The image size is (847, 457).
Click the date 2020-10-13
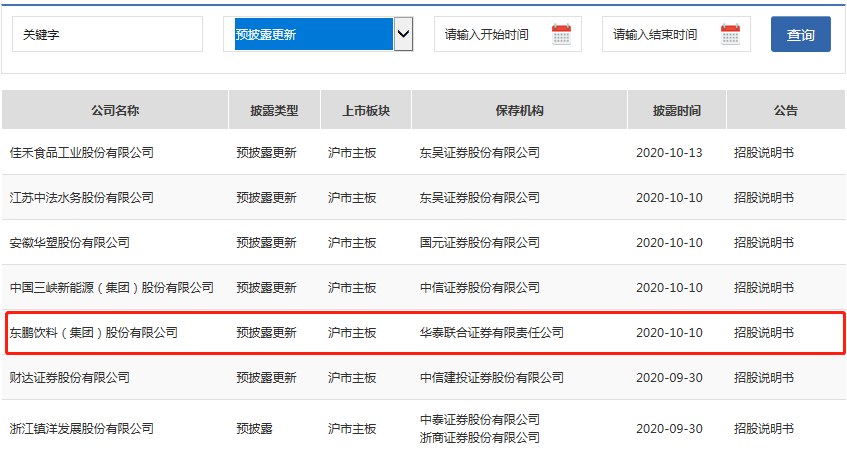coord(669,153)
